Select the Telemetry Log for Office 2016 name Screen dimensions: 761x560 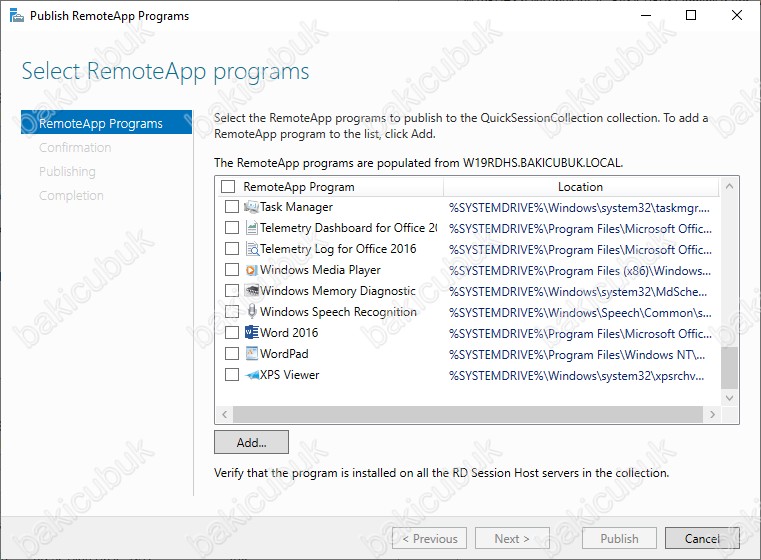click(x=338, y=249)
